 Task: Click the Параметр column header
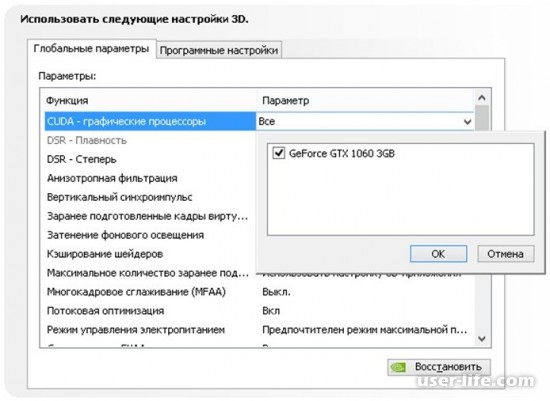286,101
